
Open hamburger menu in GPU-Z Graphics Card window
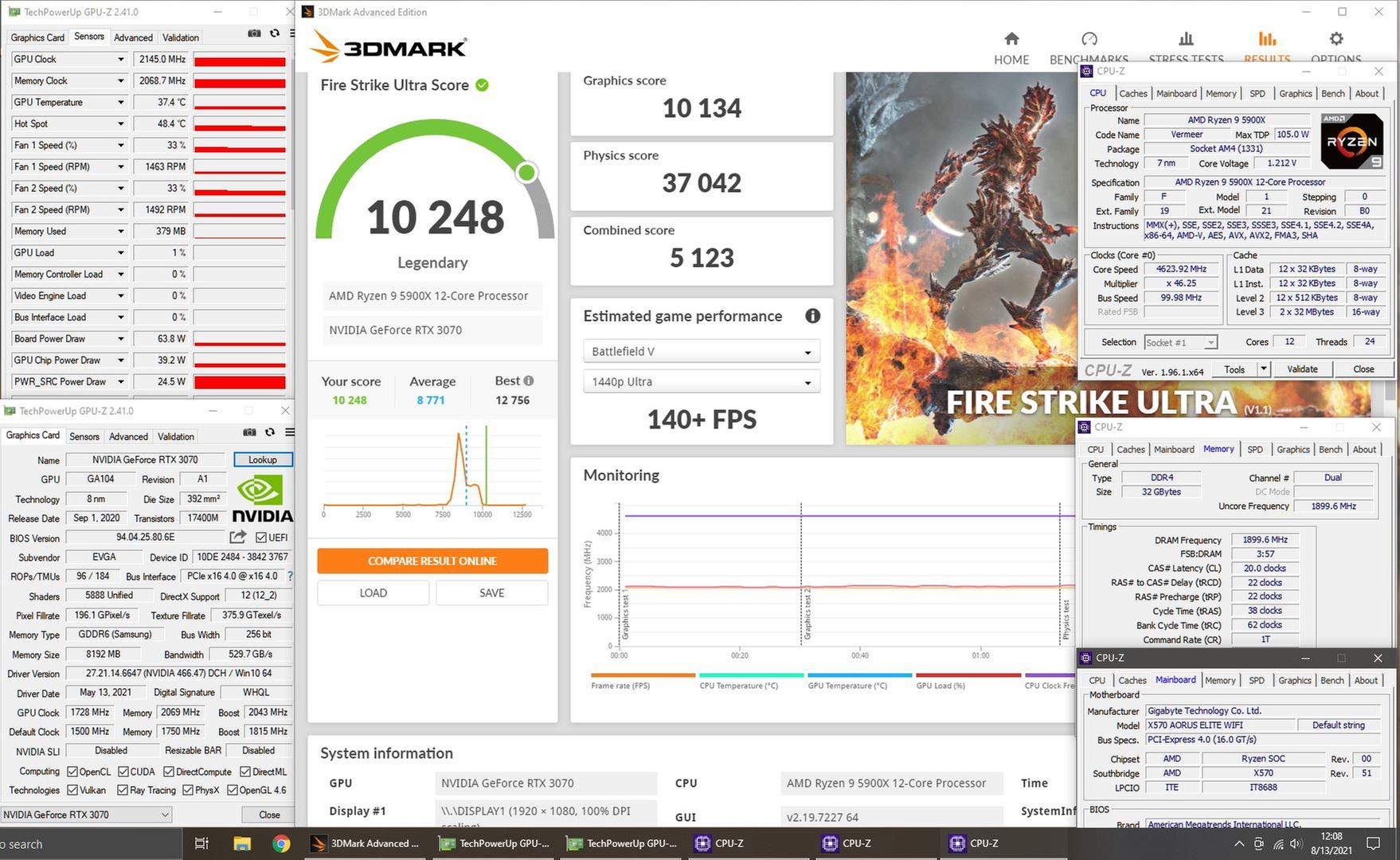click(x=290, y=432)
